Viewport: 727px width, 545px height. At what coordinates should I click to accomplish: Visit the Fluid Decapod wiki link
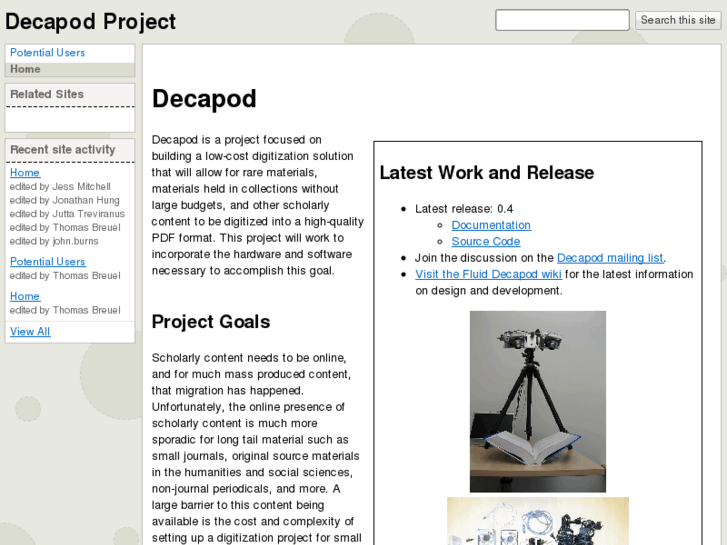coord(488,274)
